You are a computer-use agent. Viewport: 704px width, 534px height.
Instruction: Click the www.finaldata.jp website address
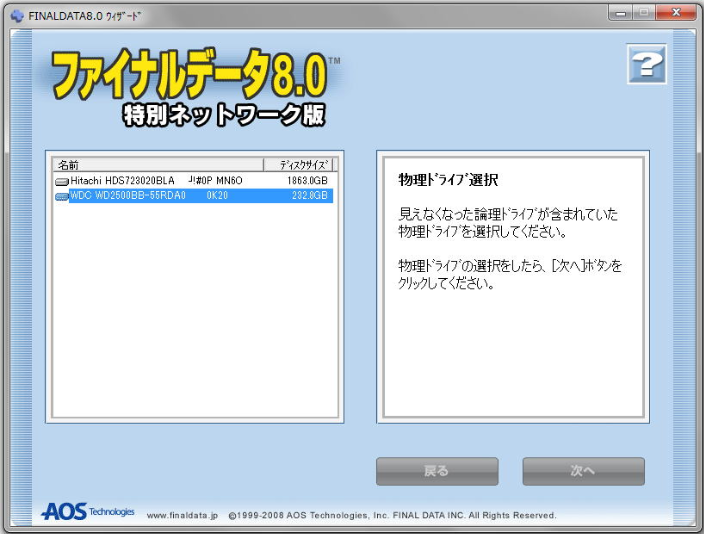click(x=184, y=516)
